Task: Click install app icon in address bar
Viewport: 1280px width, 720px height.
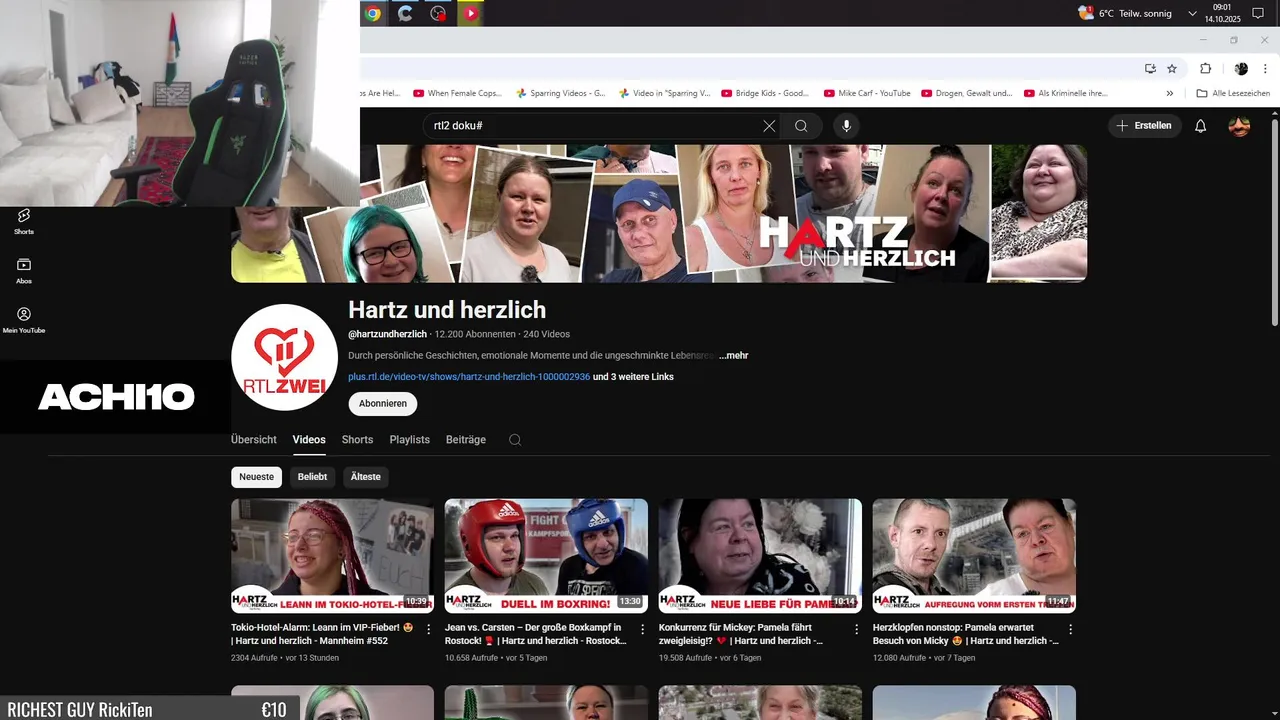Action: tap(1150, 68)
